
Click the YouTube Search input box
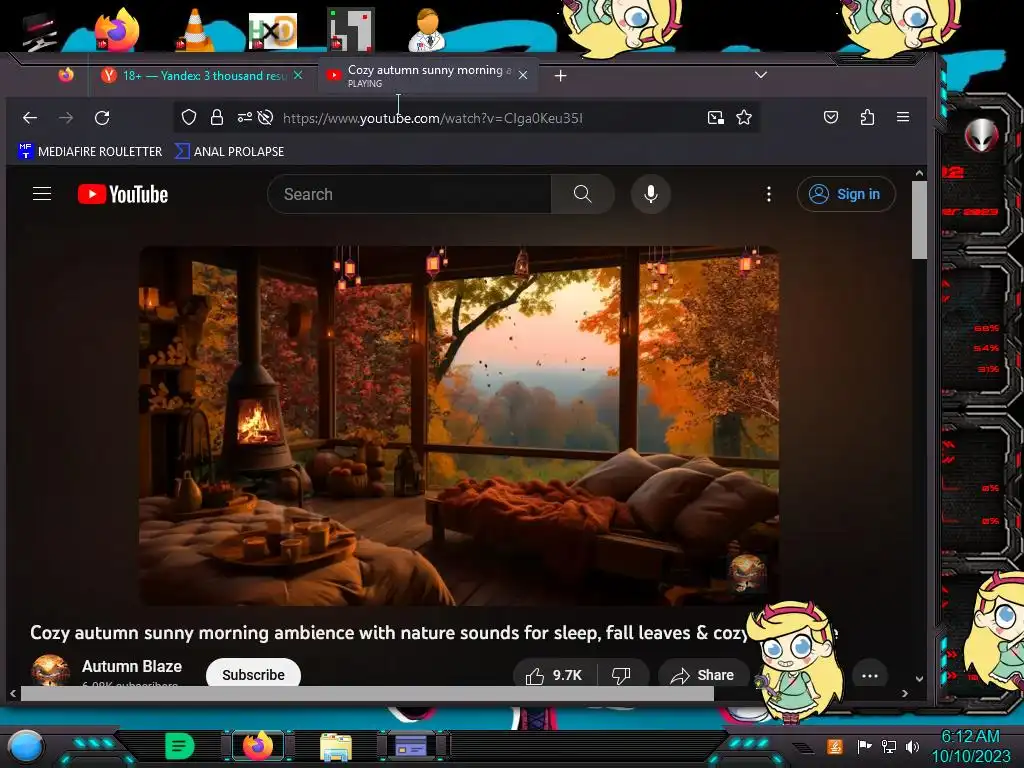(410, 194)
